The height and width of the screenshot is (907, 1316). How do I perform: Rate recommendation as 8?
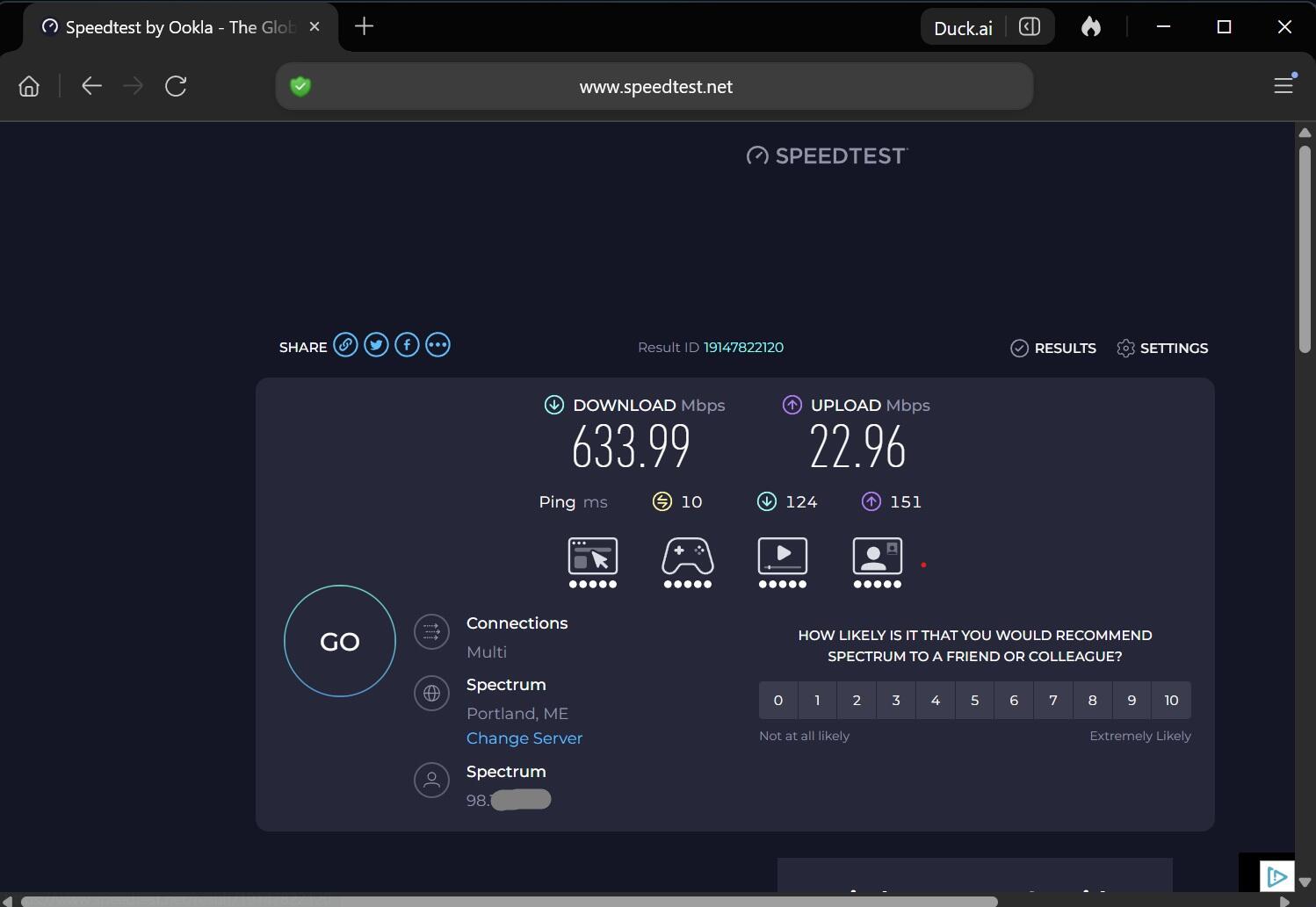(x=1093, y=701)
